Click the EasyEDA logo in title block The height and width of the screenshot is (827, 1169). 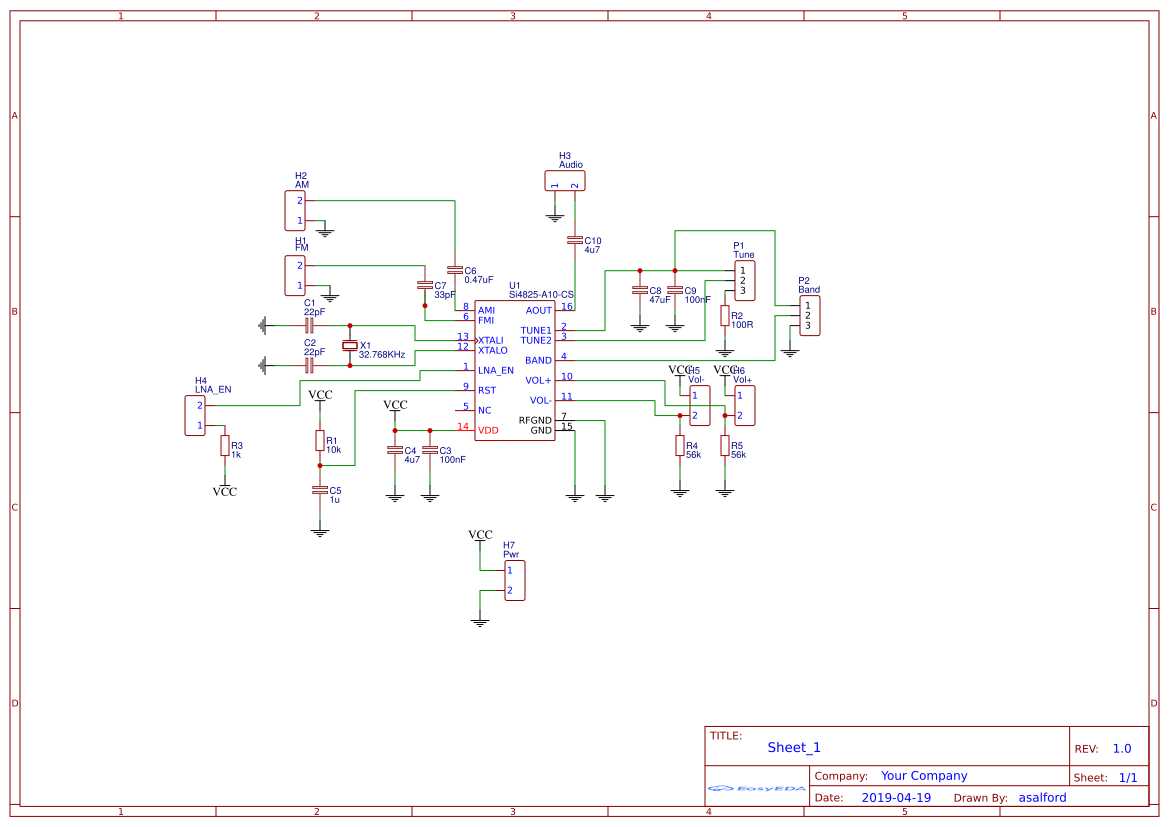(757, 788)
